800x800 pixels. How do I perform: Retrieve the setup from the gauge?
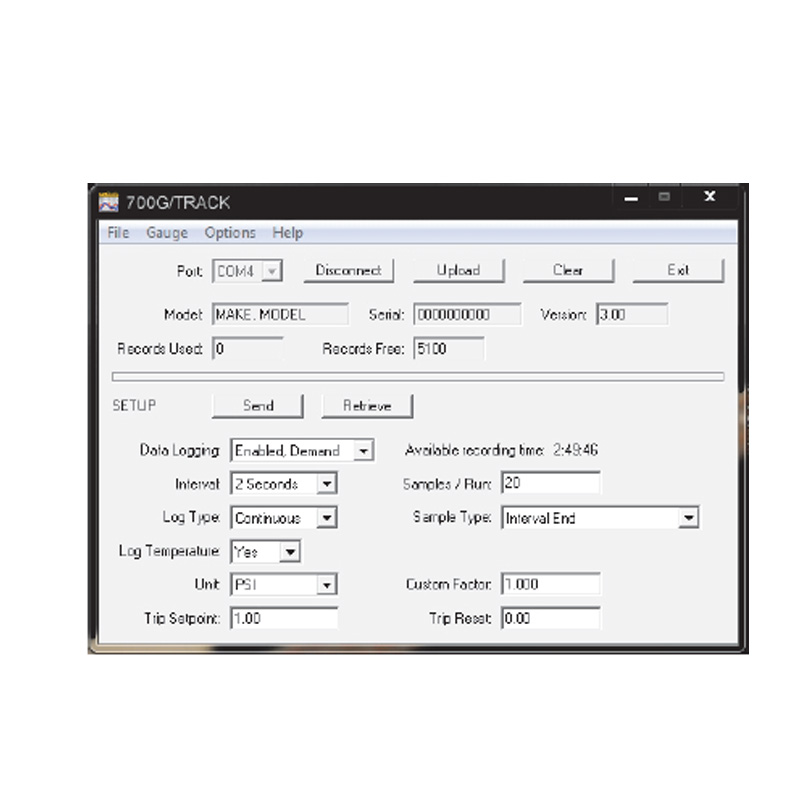click(x=368, y=405)
